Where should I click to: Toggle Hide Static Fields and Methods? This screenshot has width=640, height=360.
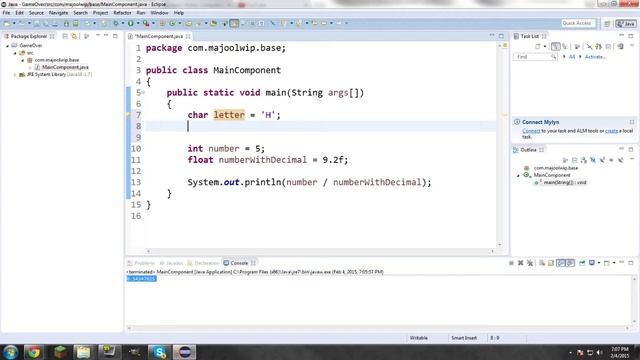point(602,160)
